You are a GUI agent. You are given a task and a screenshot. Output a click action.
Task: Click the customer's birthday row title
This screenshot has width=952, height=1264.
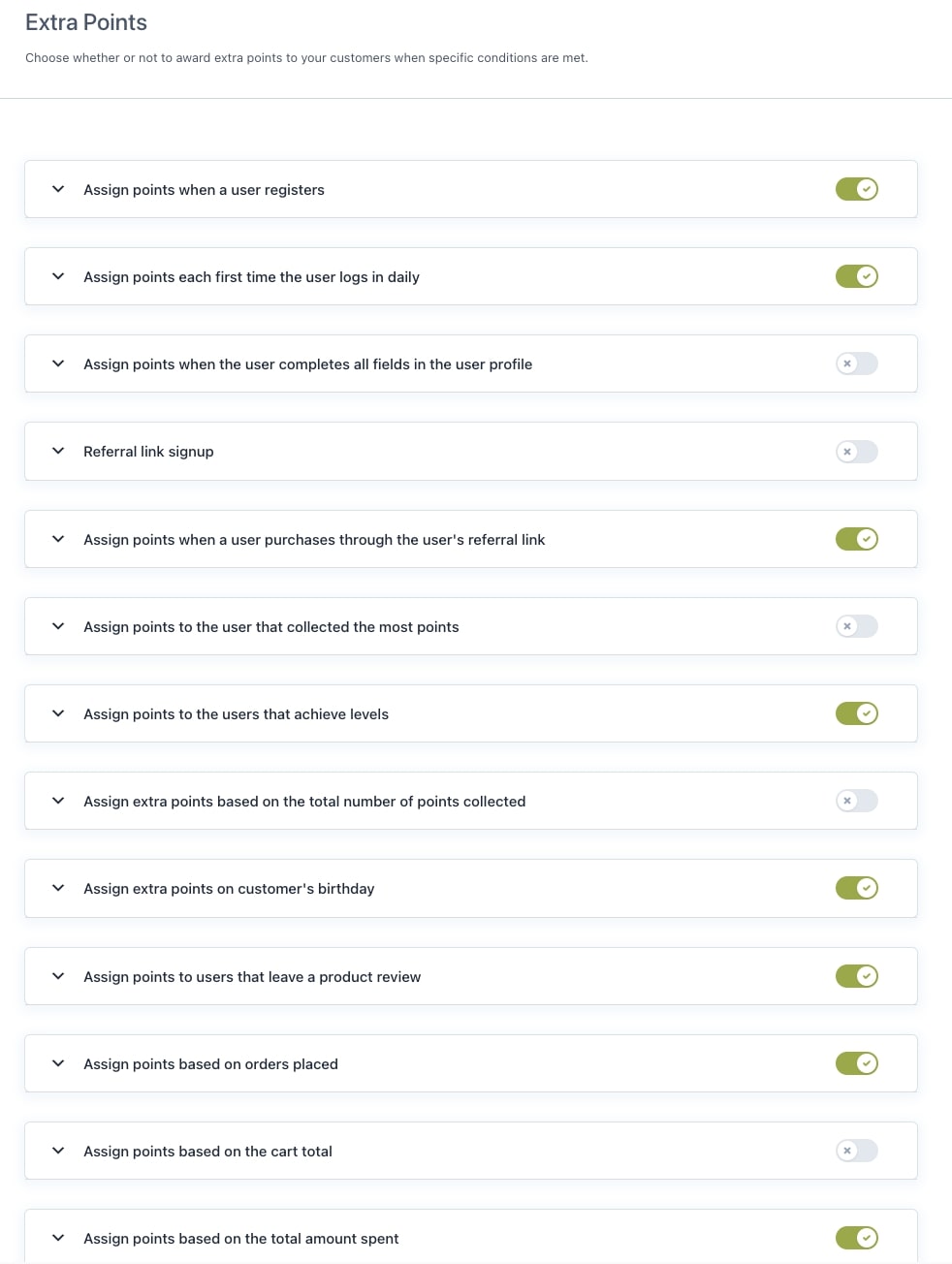click(229, 889)
